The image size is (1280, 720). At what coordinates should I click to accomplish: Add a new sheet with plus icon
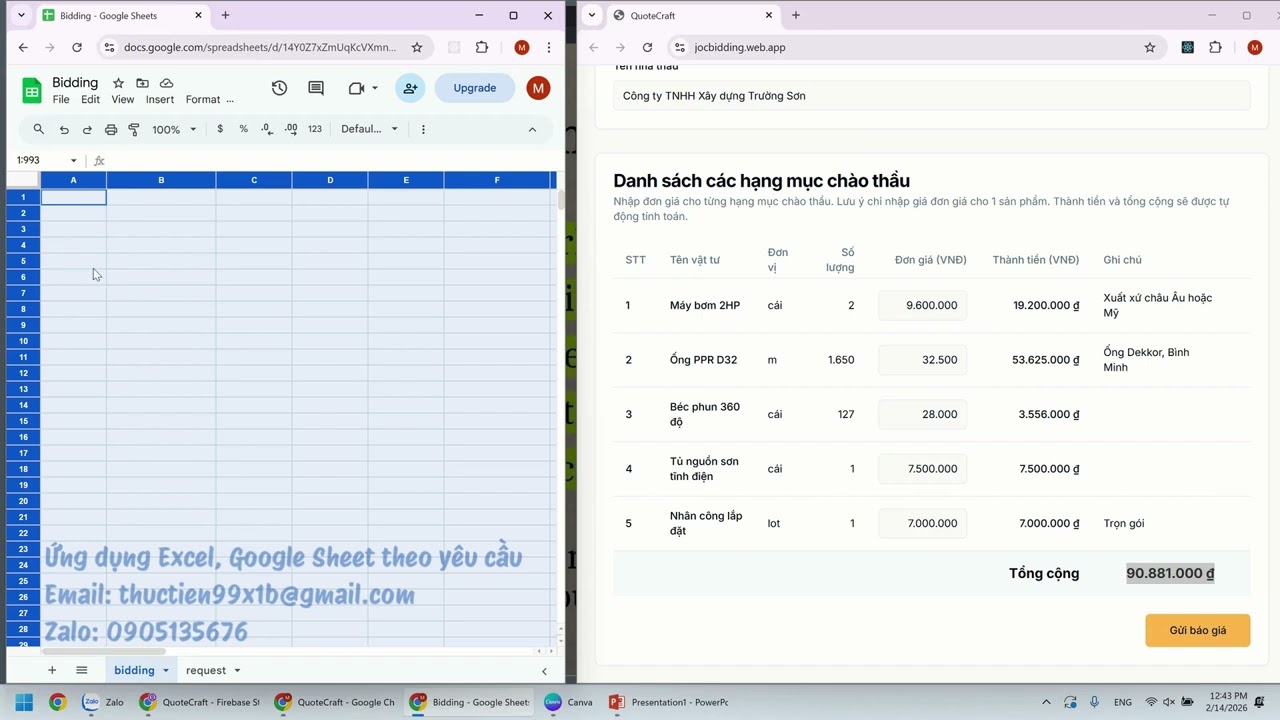point(52,670)
